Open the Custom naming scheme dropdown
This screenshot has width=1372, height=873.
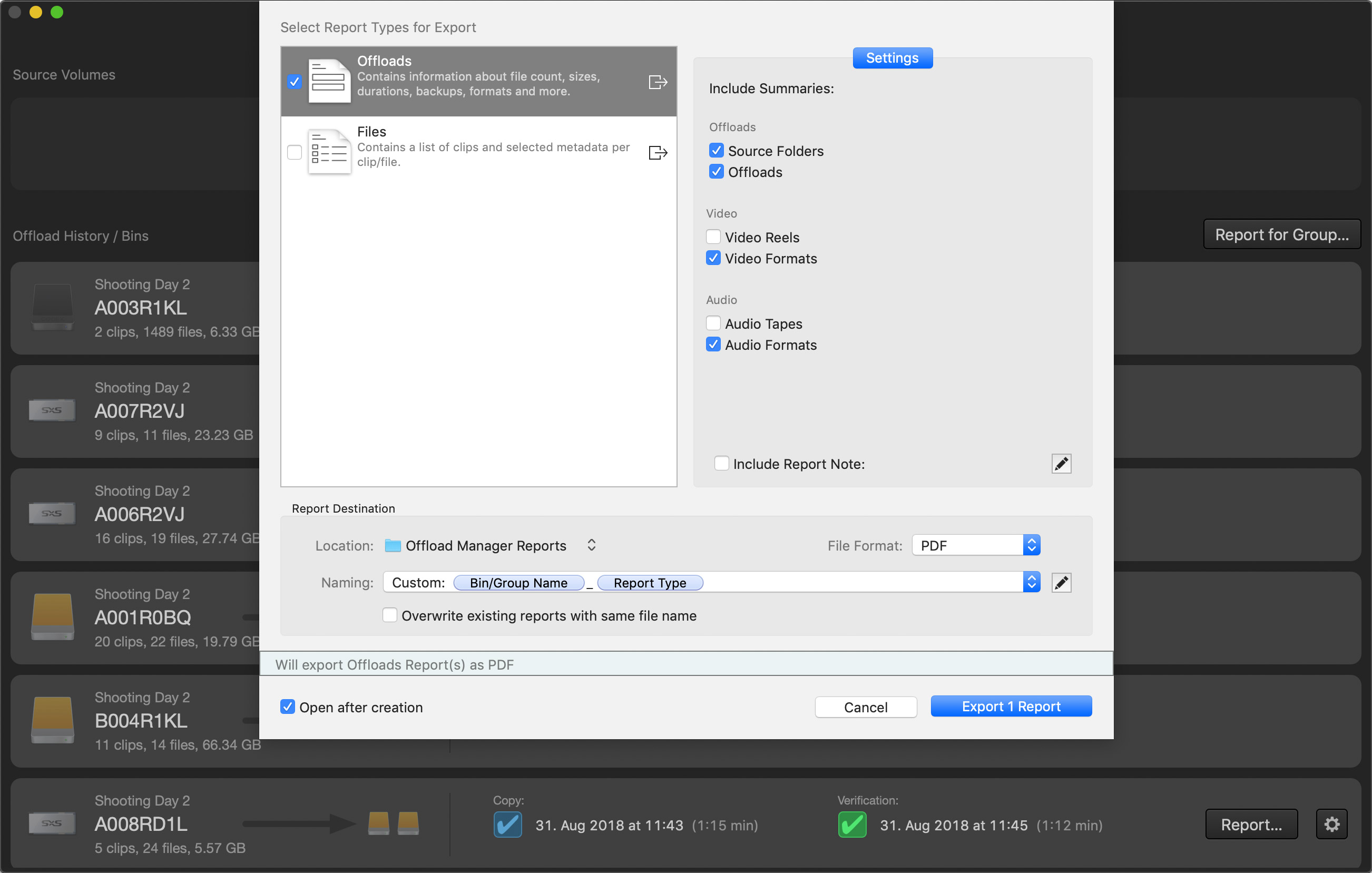(1031, 582)
